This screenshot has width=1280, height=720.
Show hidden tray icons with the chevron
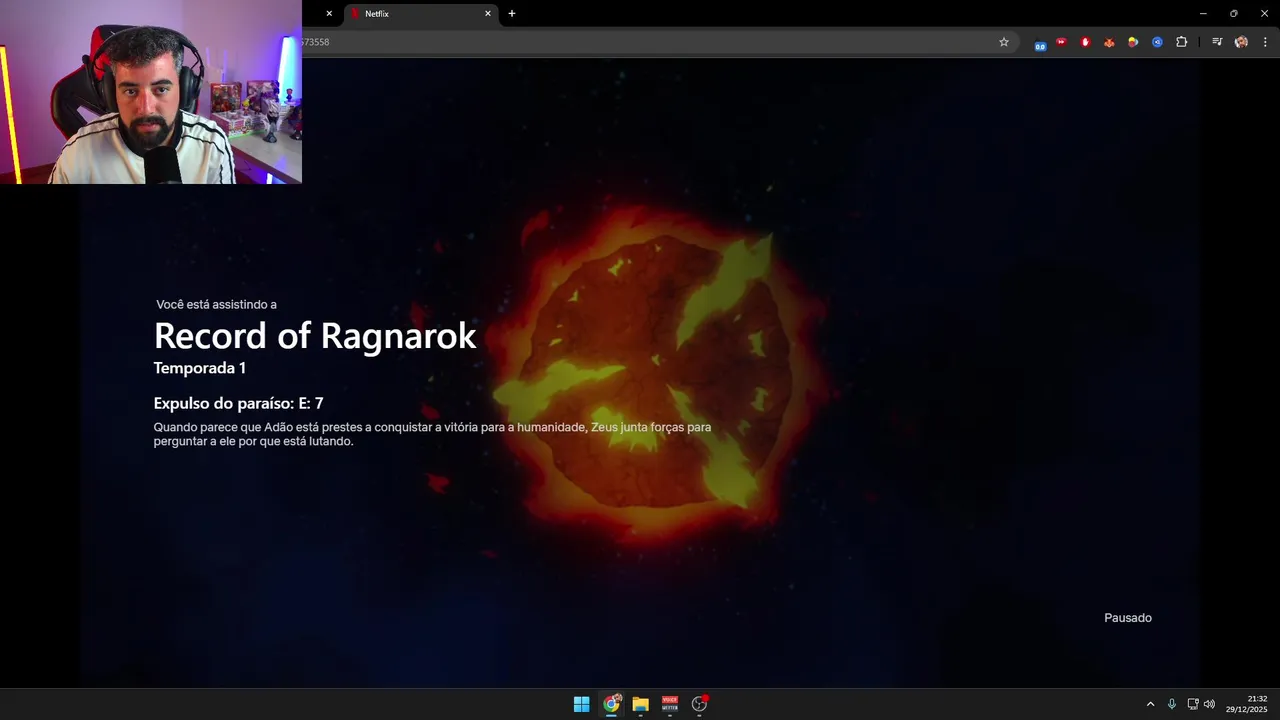click(x=1150, y=704)
